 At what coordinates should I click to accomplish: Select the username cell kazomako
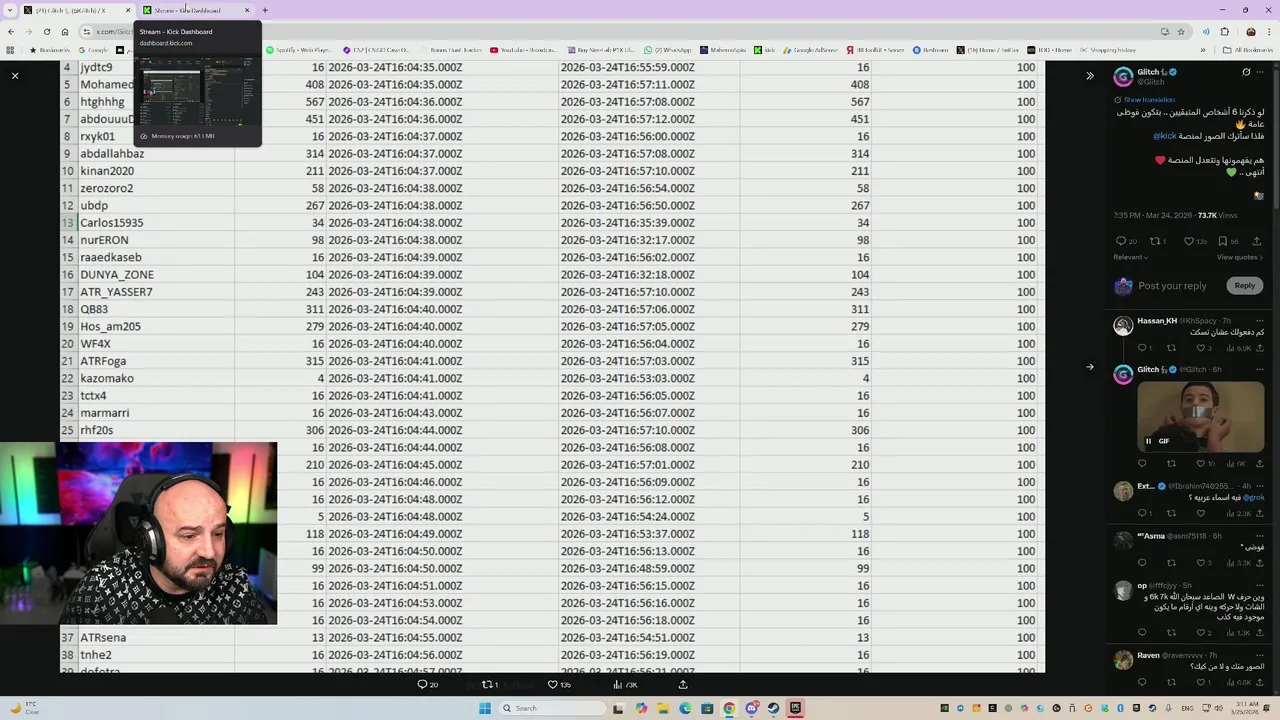pos(156,378)
